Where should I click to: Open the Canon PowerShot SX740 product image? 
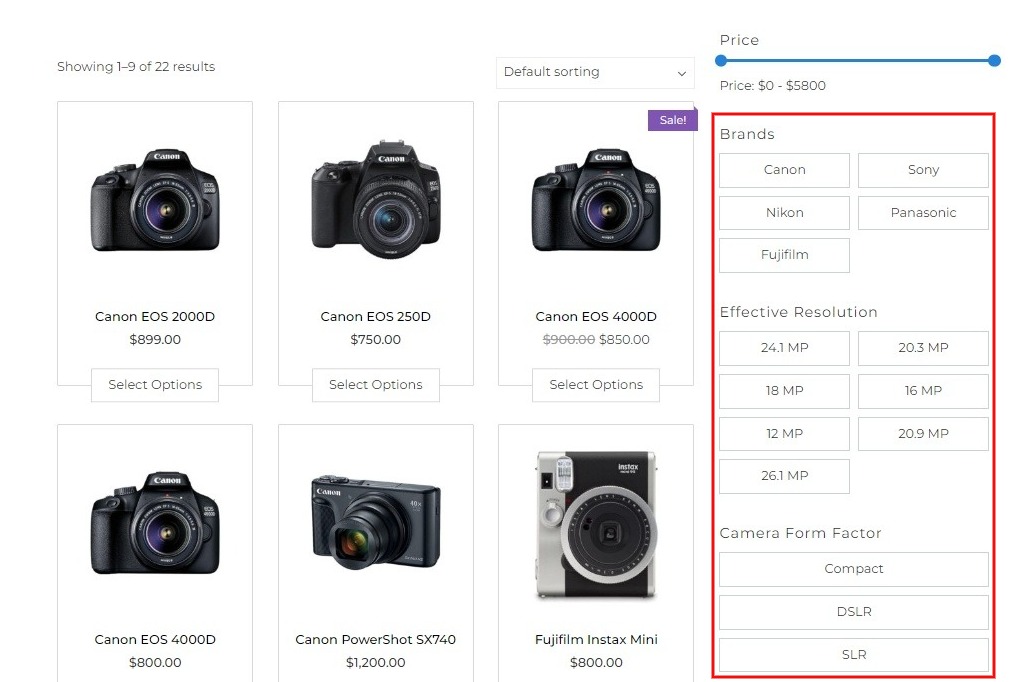click(375, 520)
